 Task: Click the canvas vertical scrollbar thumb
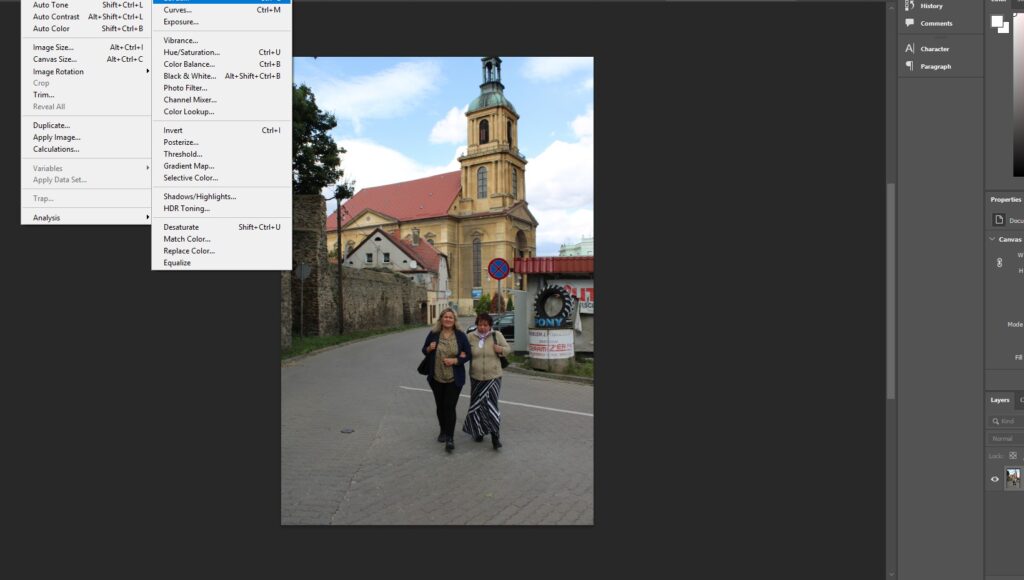pos(891,291)
